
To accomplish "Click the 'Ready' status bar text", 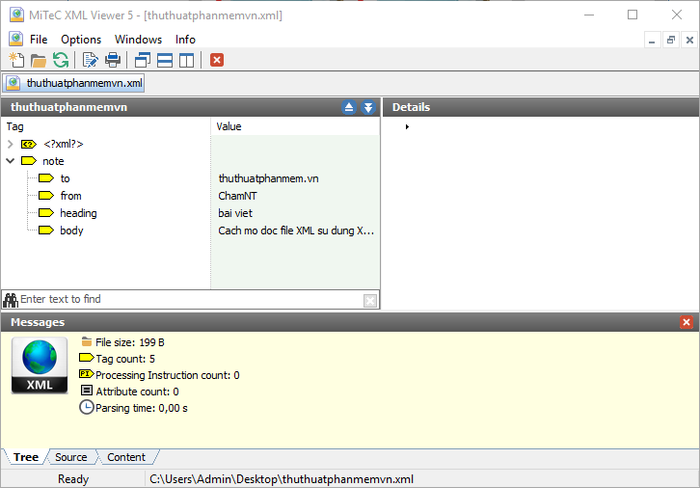I will 73,479.
